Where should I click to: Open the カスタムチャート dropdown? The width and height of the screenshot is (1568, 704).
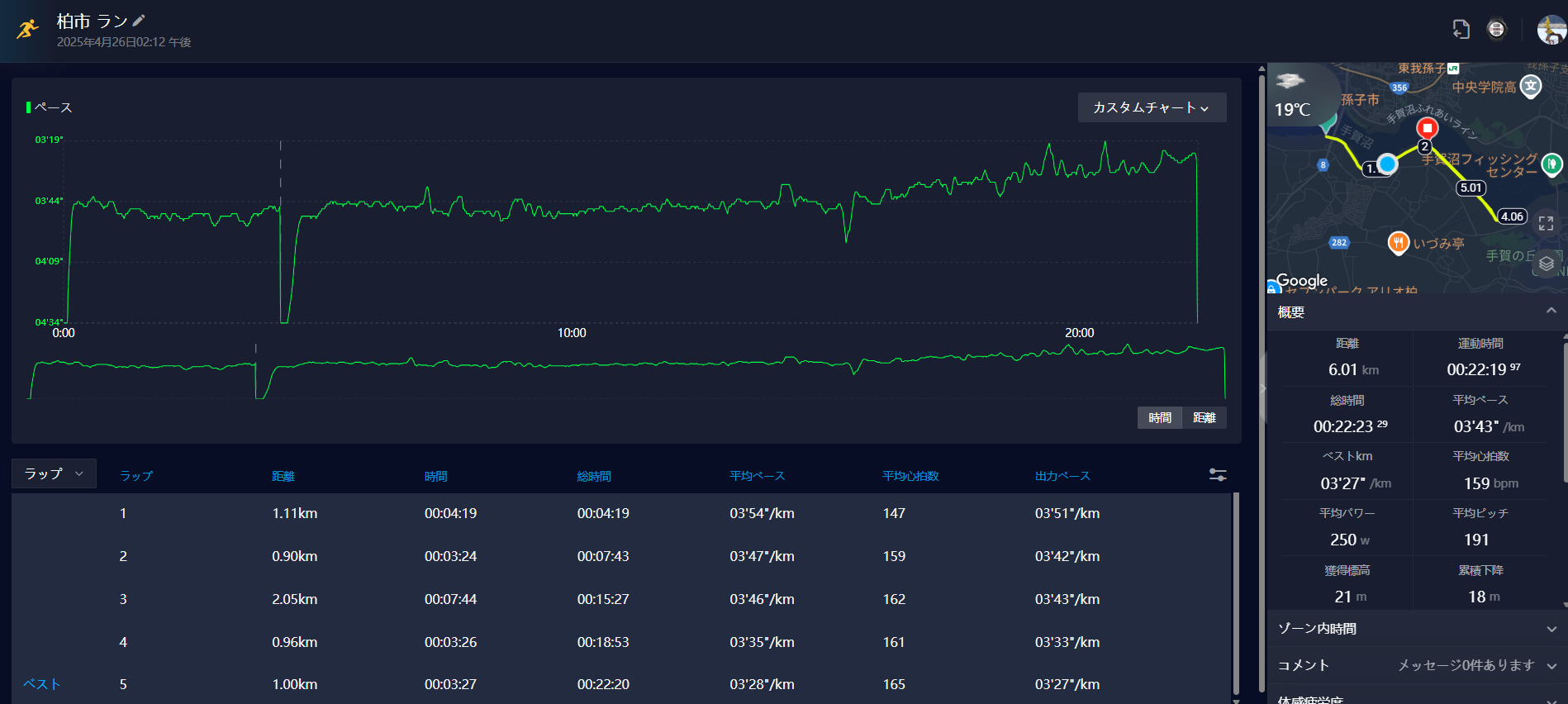point(1152,107)
